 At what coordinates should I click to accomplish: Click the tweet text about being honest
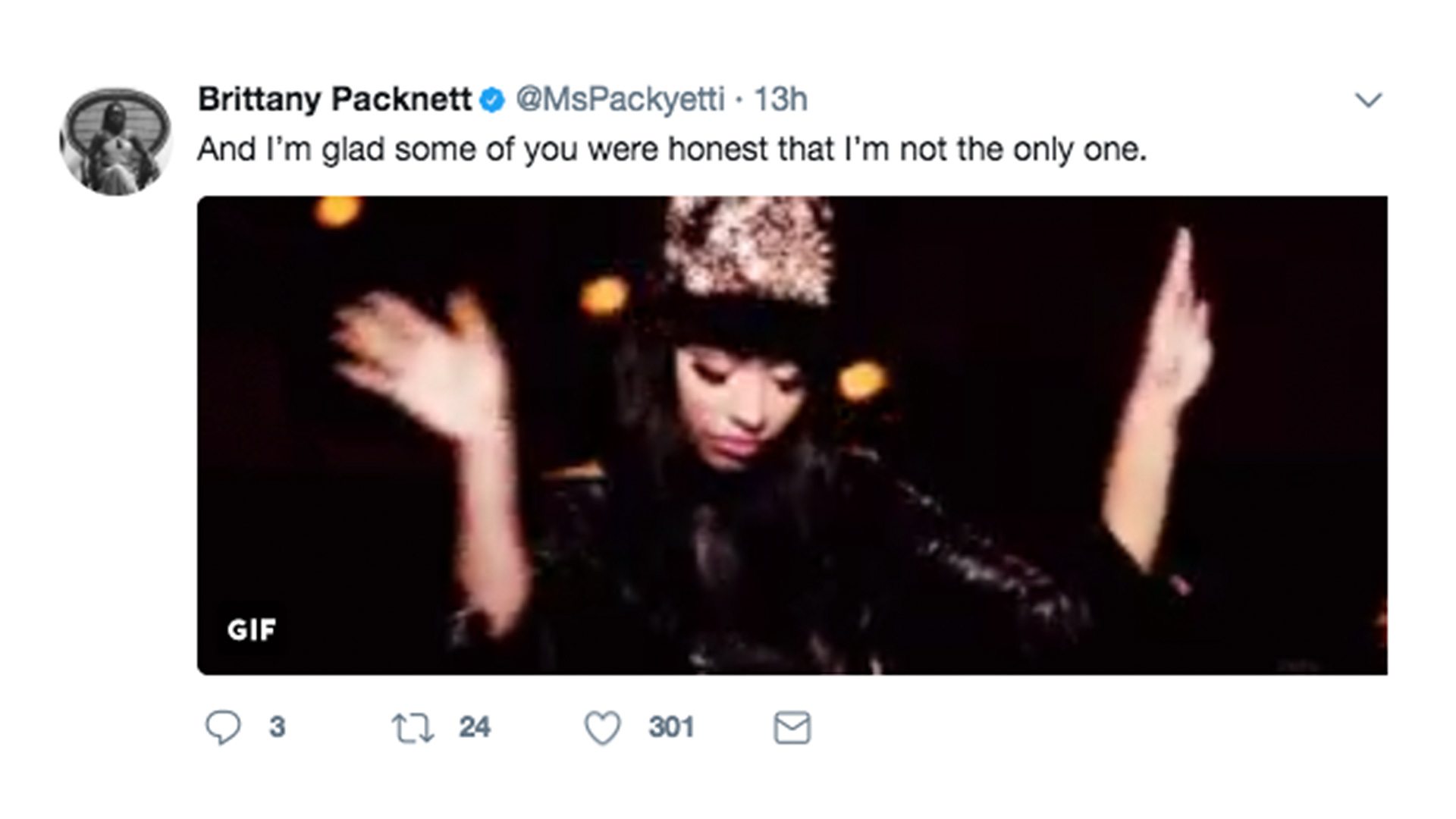click(671, 149)
